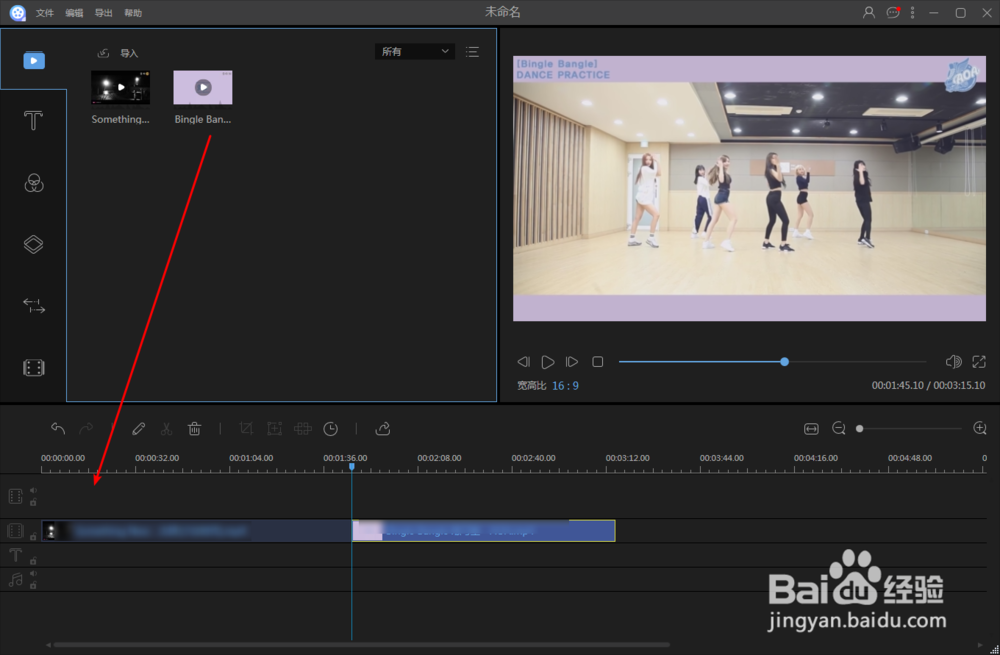Open the Duration clock tool
Image resolution: width=1000 pixels, height=655 pixels.
330,429
